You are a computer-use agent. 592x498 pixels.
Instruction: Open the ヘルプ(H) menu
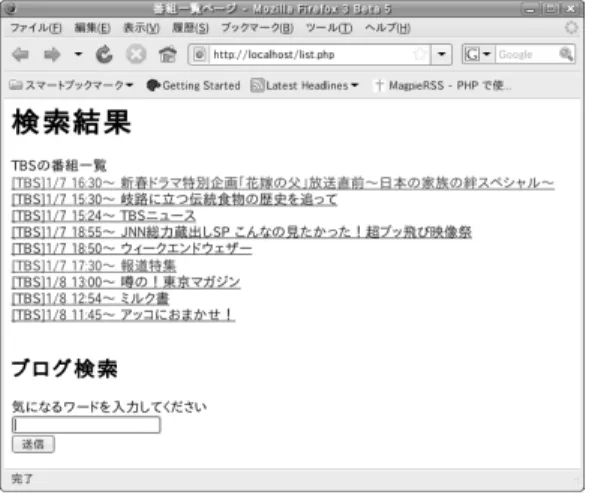coord(388,28)
